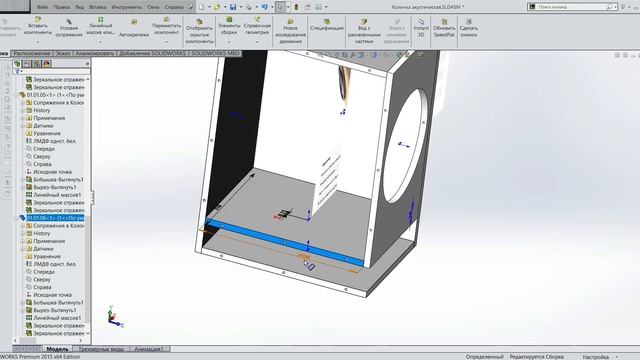Switch to the Анализировать ribbon tab

pyautogui.click(x=95, y=53)
